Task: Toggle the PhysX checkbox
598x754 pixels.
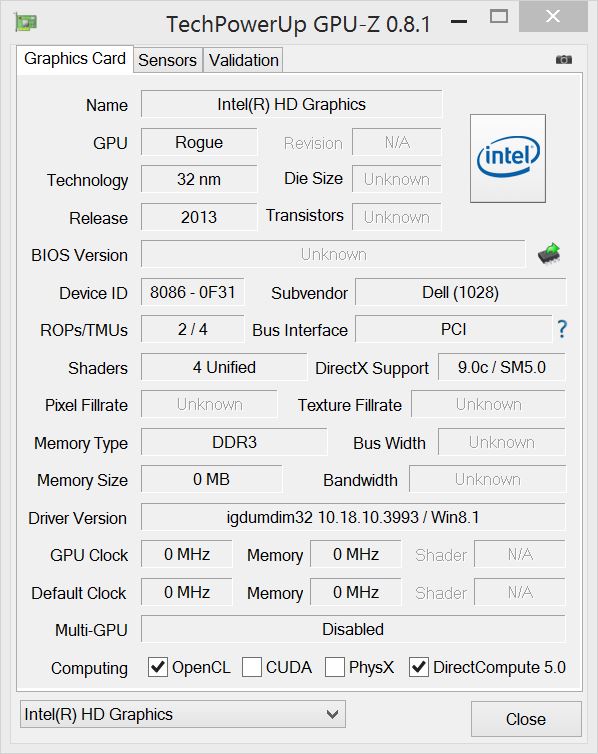Action: click(335, 667)
